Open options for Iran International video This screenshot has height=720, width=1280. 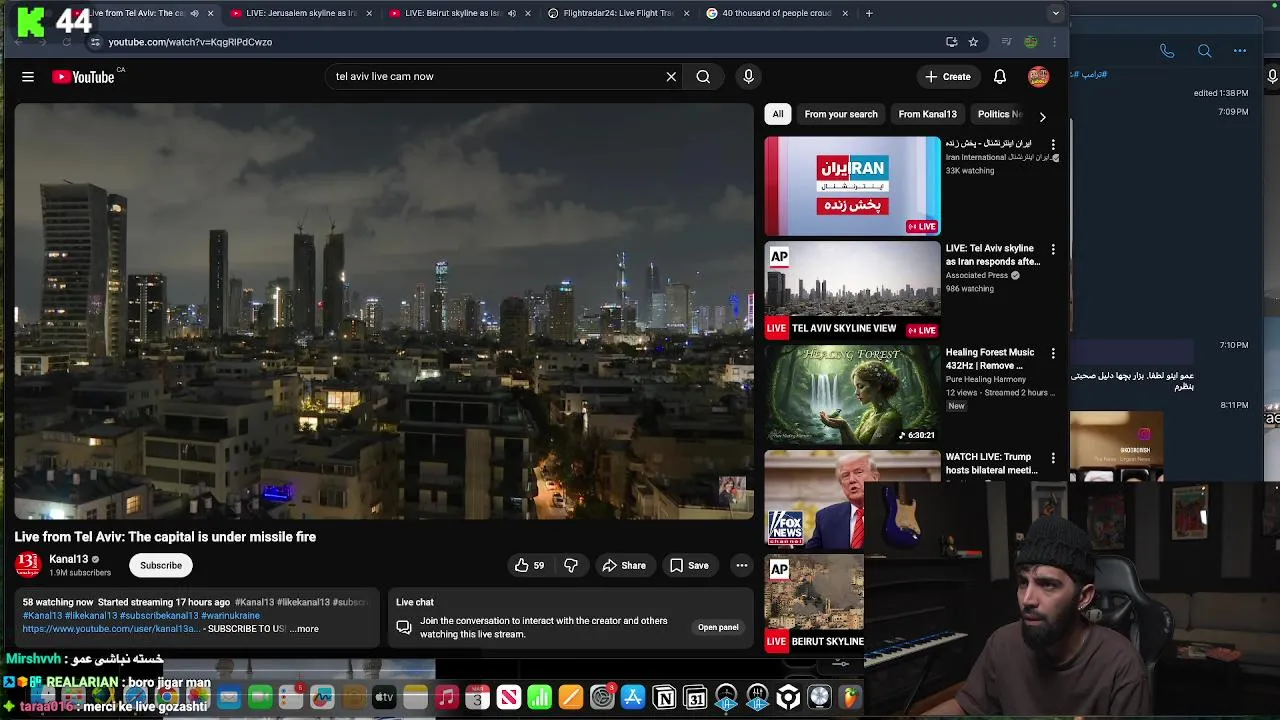point(1052,144)
